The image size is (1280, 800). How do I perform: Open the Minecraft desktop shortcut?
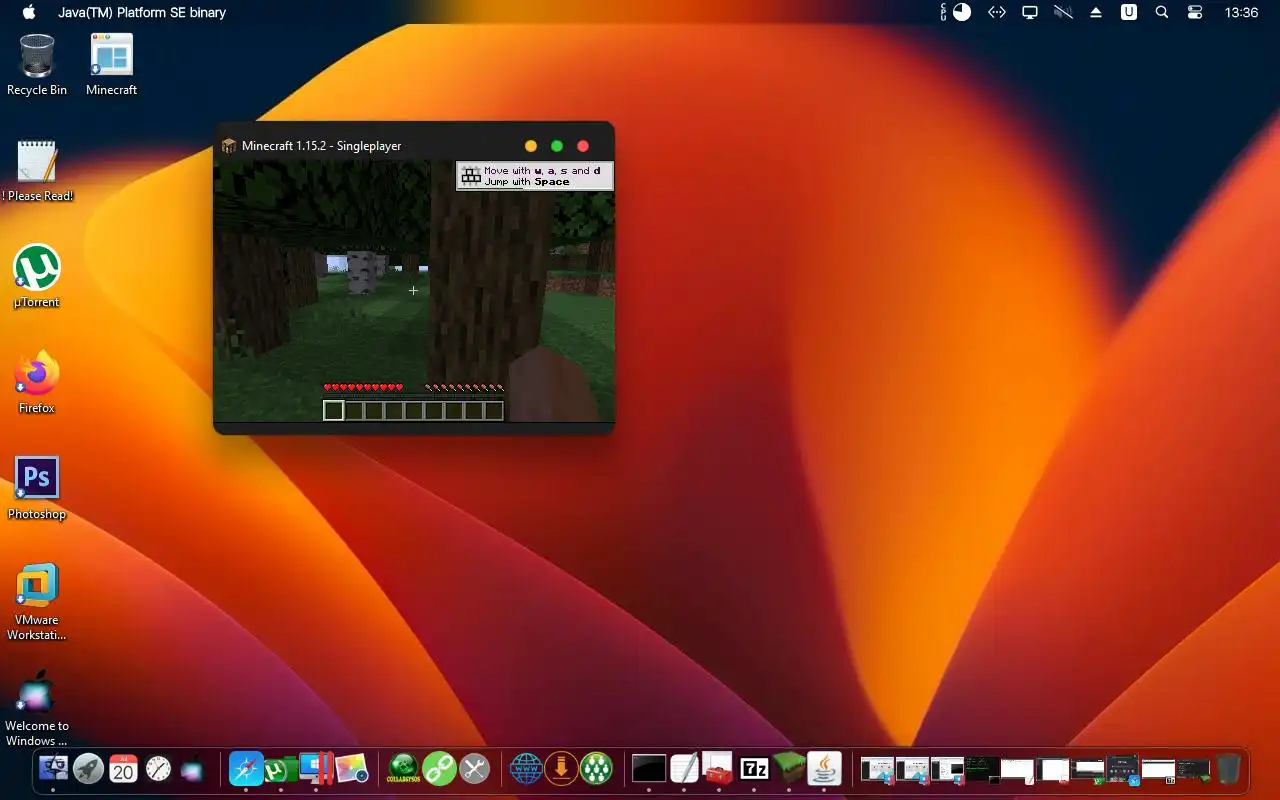click(x=111, y=64)
